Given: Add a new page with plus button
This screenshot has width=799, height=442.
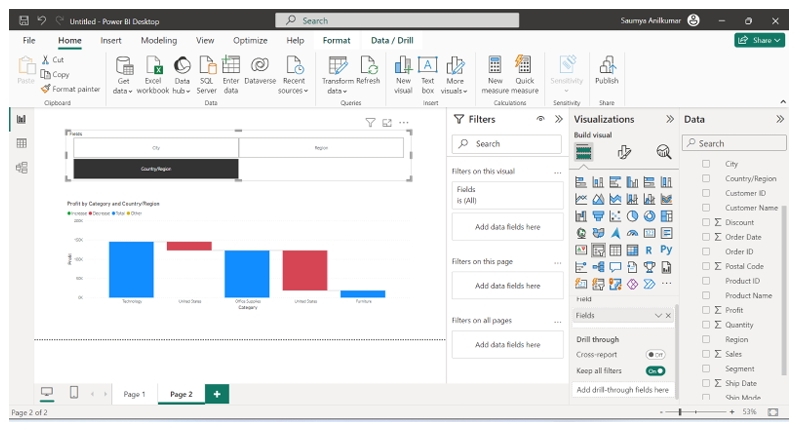Looking at the screenshot, I should (217, 394).
